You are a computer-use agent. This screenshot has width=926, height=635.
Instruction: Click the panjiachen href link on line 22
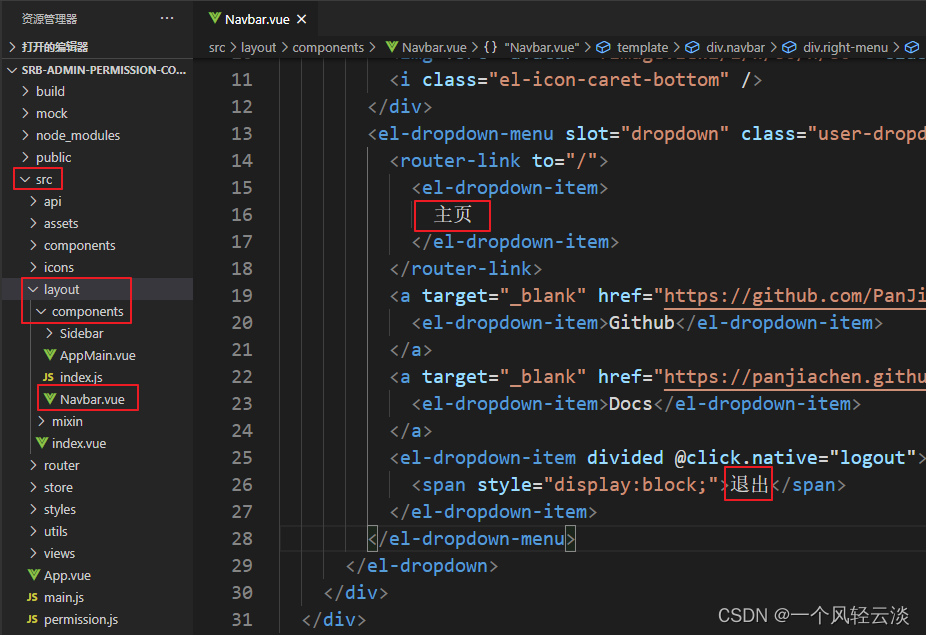[x=794, y=377]
